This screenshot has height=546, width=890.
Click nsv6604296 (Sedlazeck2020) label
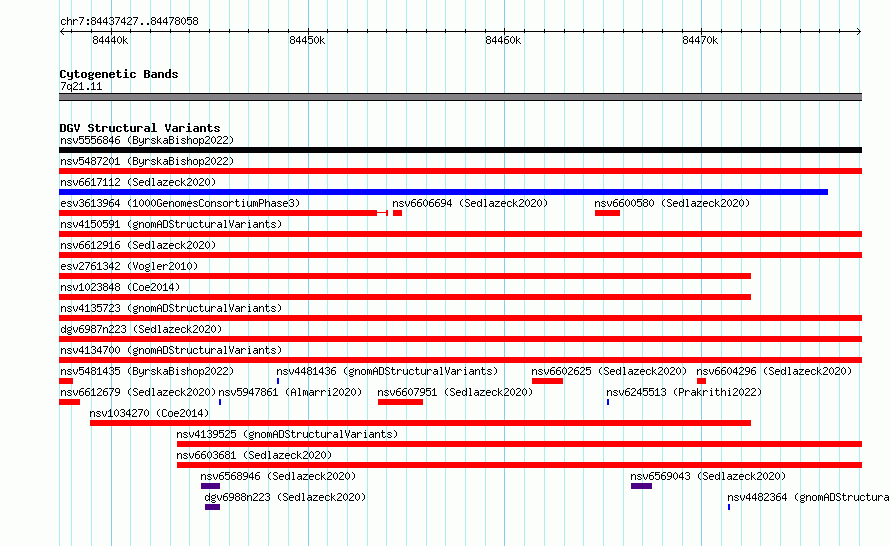pos(774,371)
